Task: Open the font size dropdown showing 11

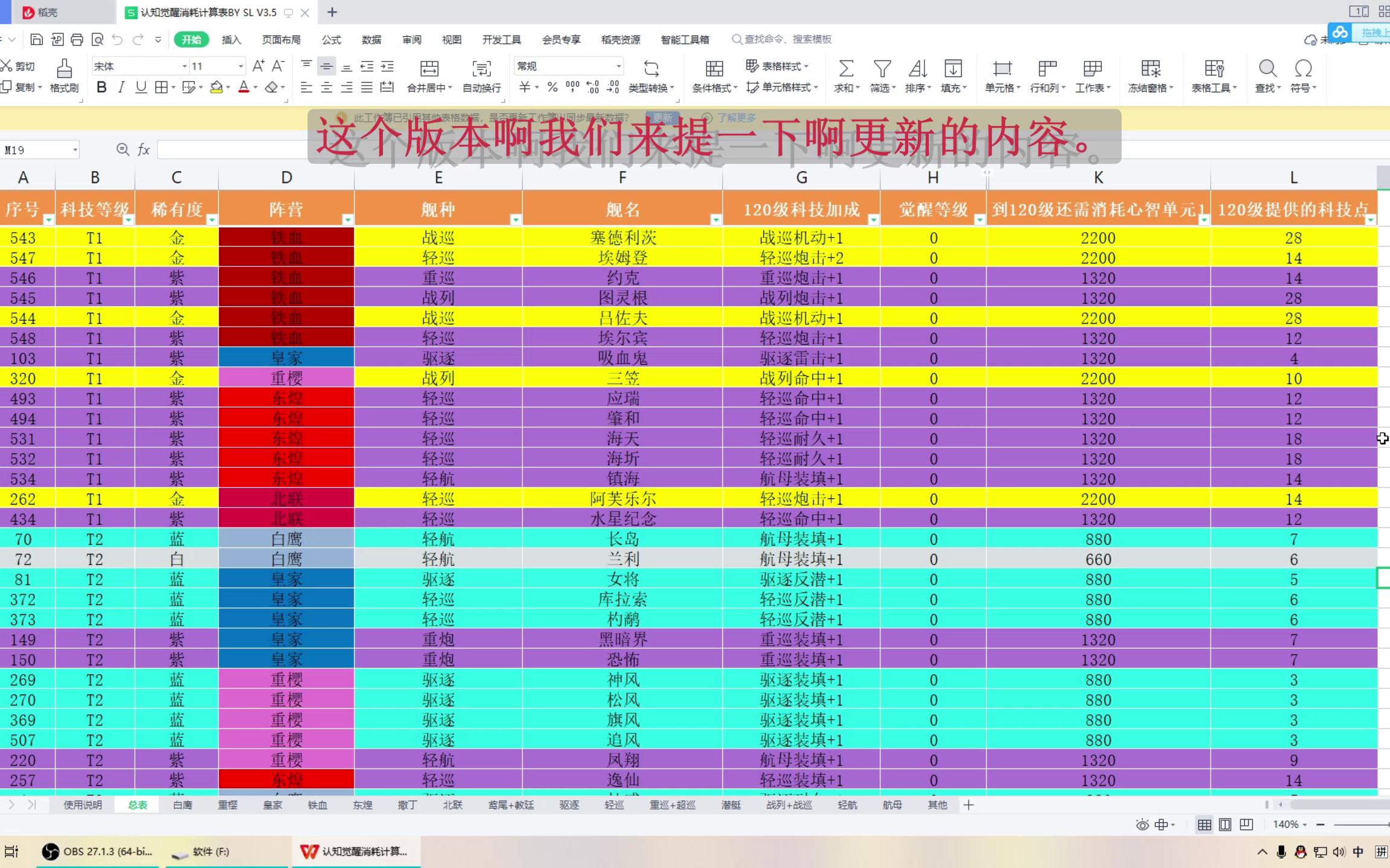Action: [241, 66]
